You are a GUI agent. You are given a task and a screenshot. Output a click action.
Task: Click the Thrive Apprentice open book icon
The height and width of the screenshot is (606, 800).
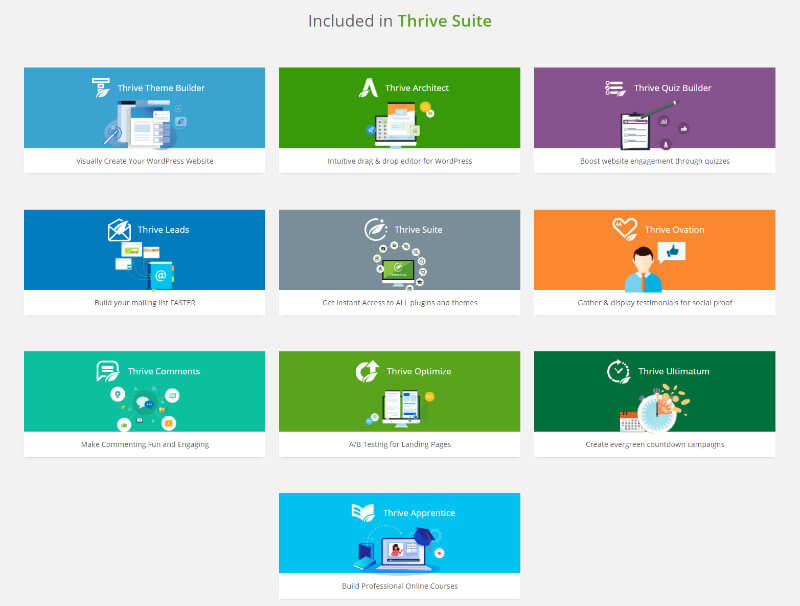coord(363,512)
